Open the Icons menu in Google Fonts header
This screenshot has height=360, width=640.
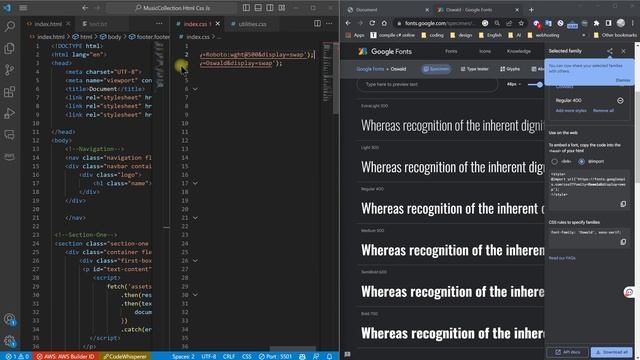pyautogui.click(x=485, y=51)
